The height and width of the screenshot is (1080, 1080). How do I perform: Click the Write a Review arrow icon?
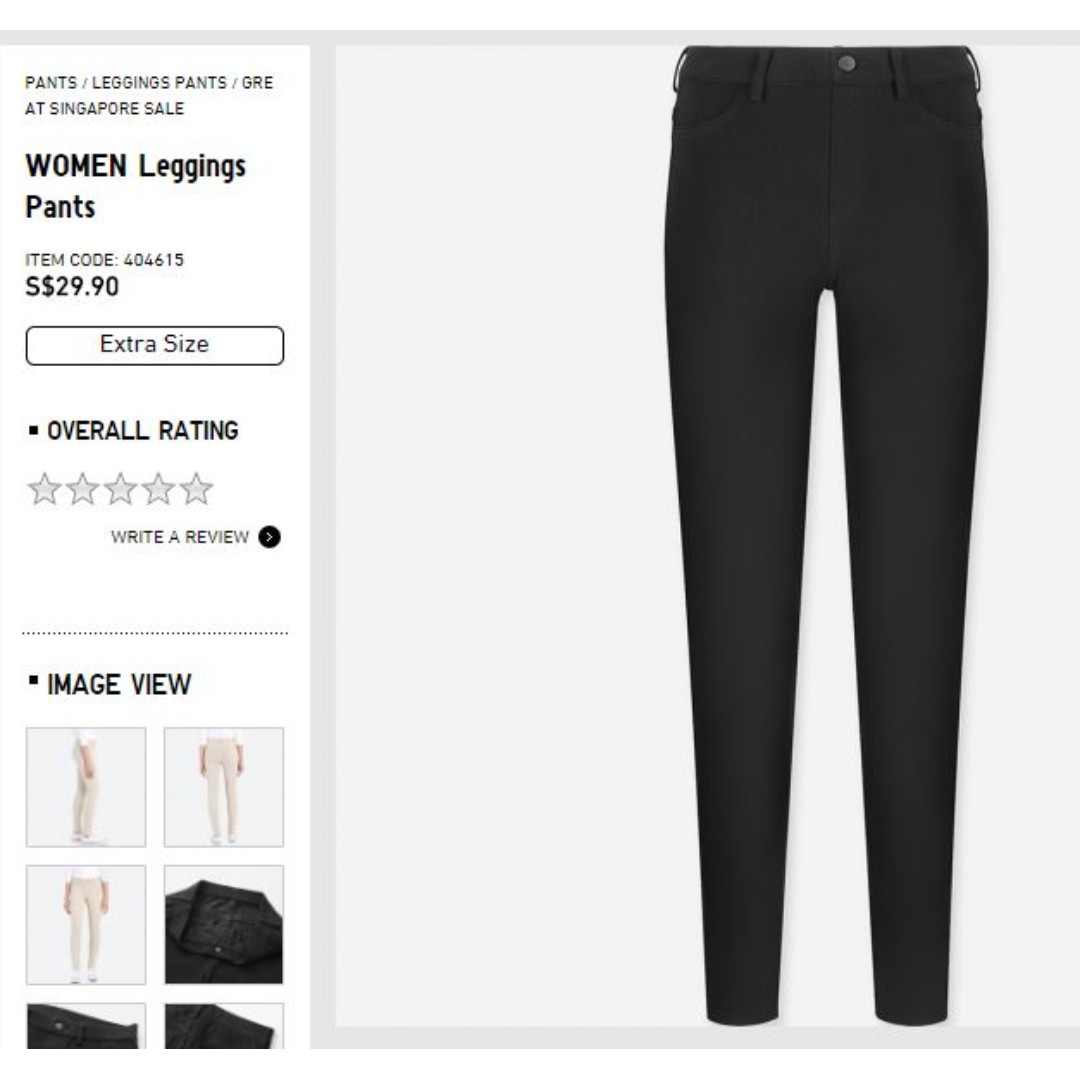269,537
